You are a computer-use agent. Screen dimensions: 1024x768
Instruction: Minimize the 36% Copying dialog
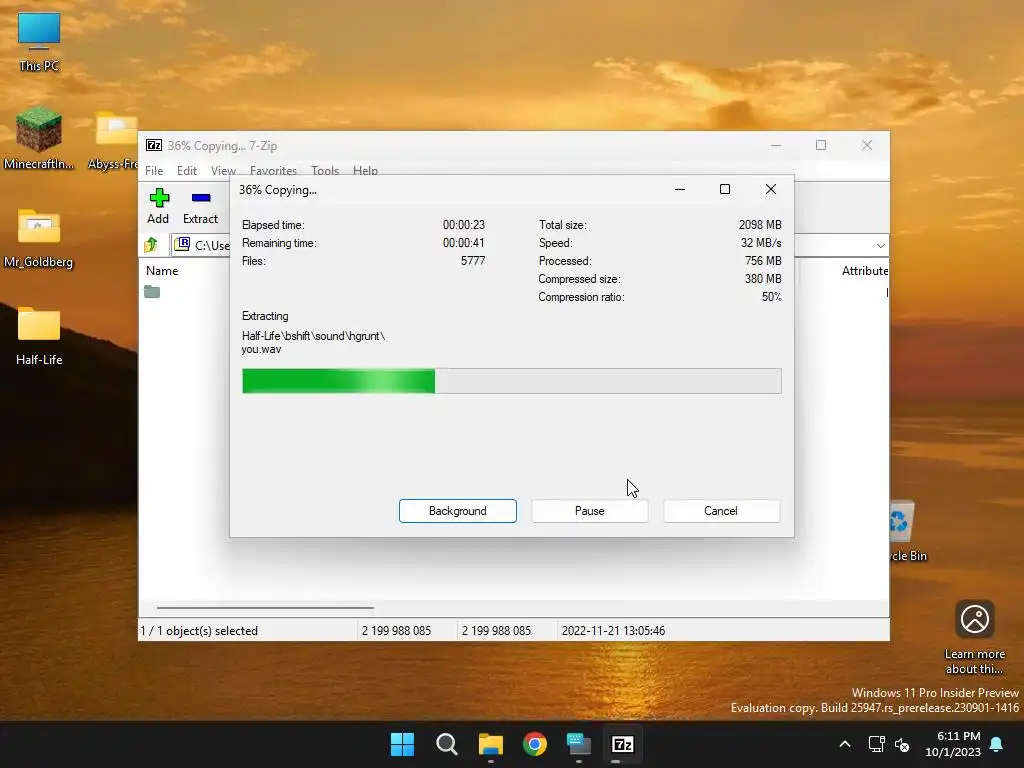pos(680,189)
